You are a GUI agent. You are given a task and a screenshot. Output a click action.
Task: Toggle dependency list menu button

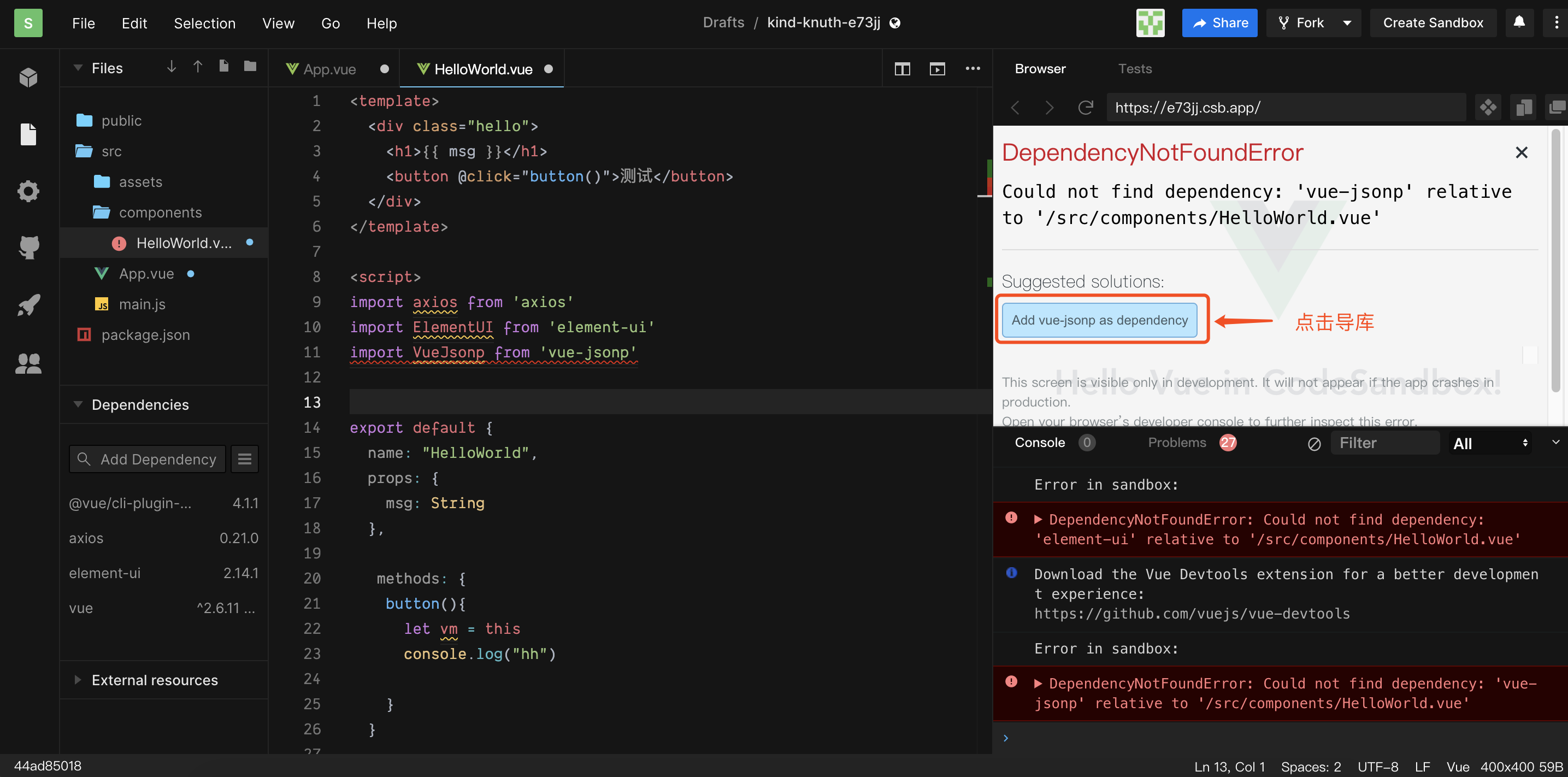coord(245,459)
